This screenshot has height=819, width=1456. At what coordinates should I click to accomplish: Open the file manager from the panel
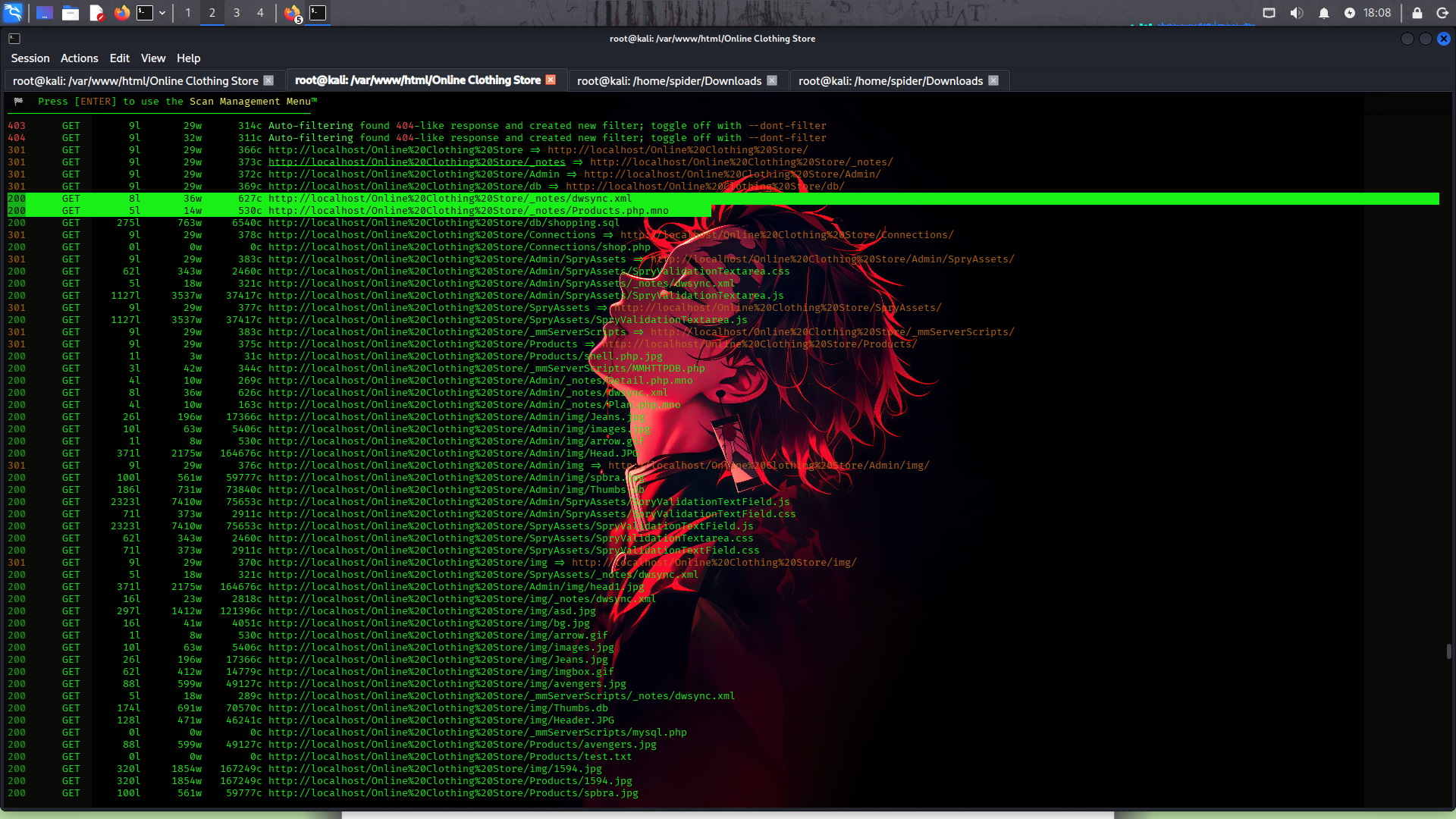tap(71, 13)
